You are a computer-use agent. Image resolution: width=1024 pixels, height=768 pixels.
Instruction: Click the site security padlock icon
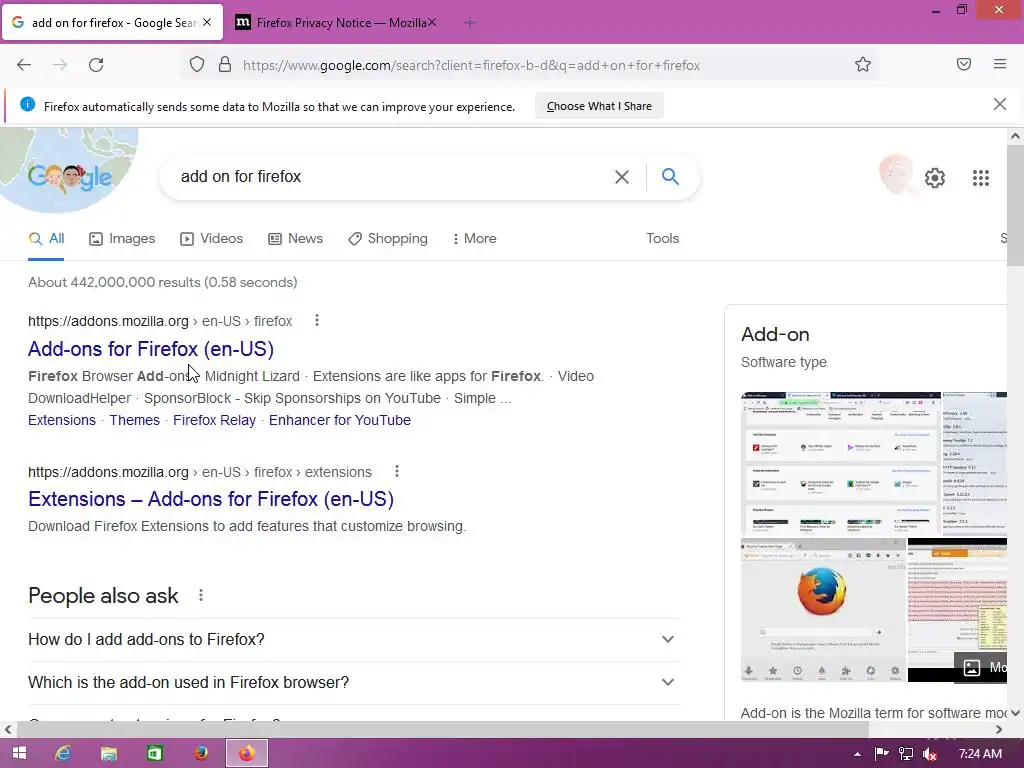[x=225, y=65]
